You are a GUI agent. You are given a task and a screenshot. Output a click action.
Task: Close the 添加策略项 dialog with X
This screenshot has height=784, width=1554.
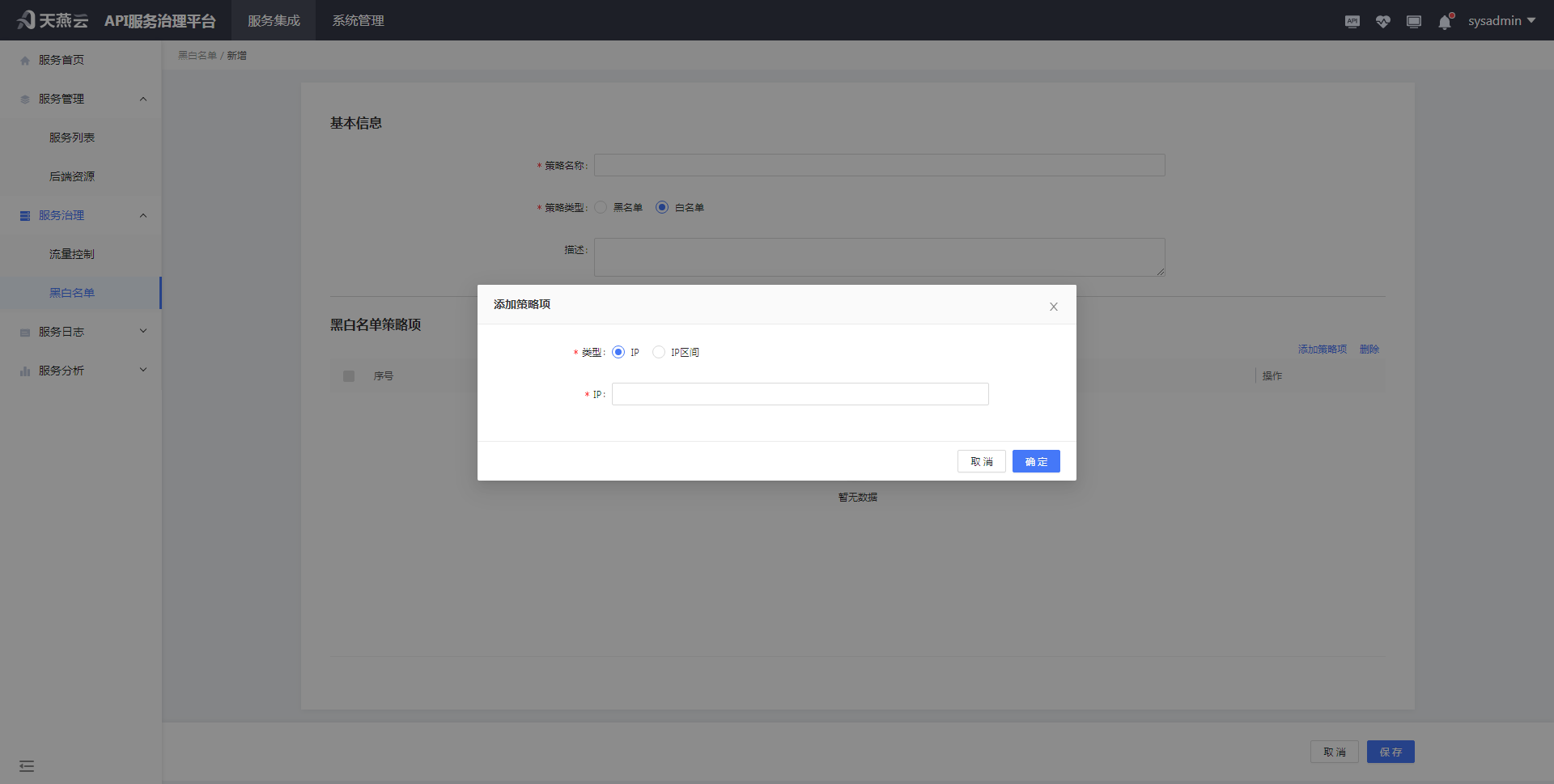tap(1053, 307)
